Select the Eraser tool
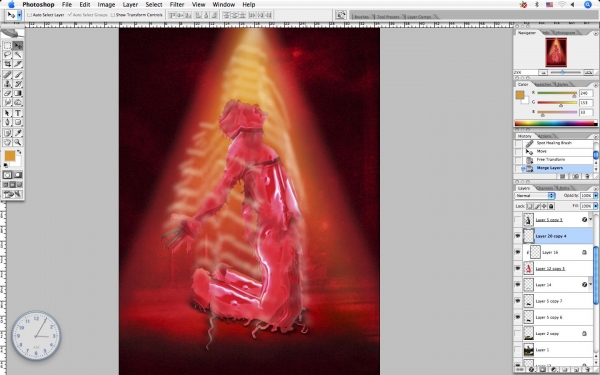Image resolution: width=600 pixels, height=375 pixels. (x=7, y=93)
